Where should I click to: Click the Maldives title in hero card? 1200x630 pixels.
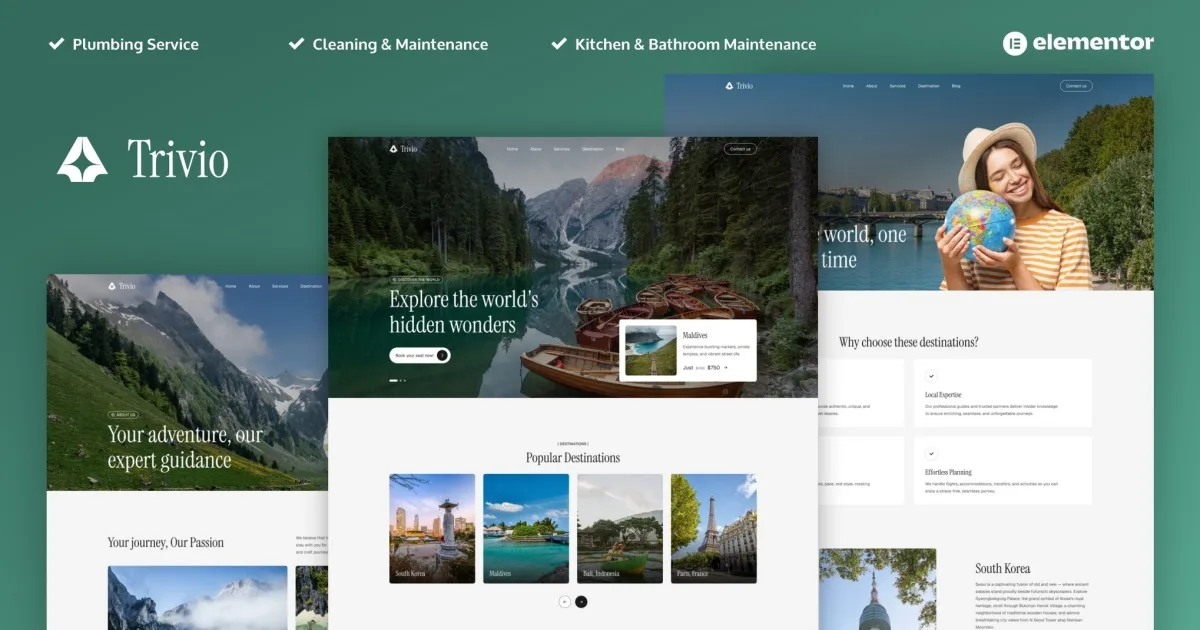(x=695, y=335)
